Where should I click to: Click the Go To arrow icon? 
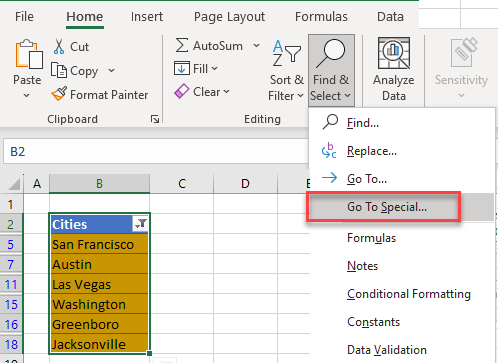pyautogui.click(x=329, y=178)
